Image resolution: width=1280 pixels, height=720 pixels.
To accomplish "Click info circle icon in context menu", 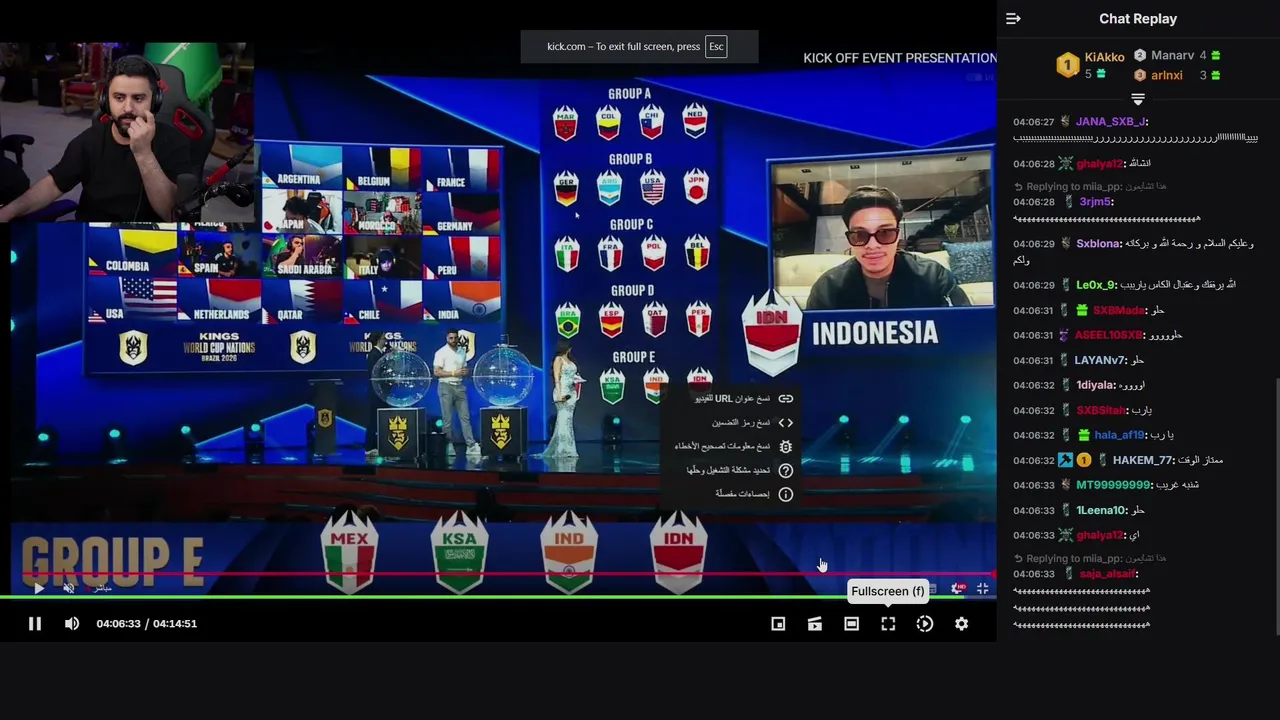I will (x=786, y=494).
